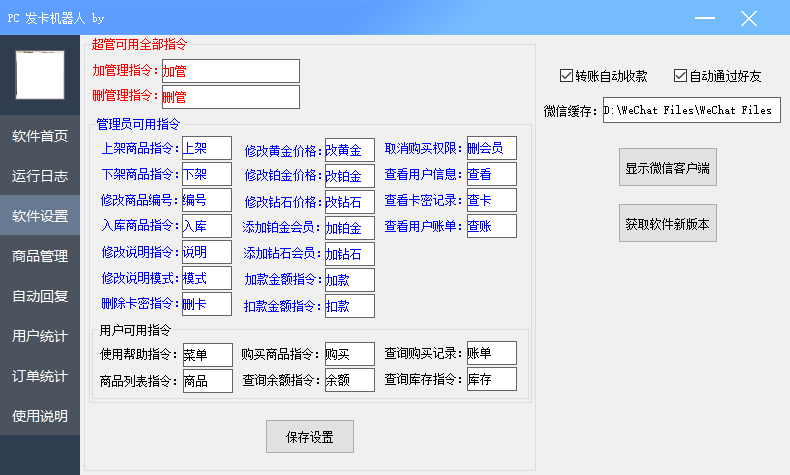Click the 修改钻石价格 input field
The image size is (790, 475).
pos(350,202)
